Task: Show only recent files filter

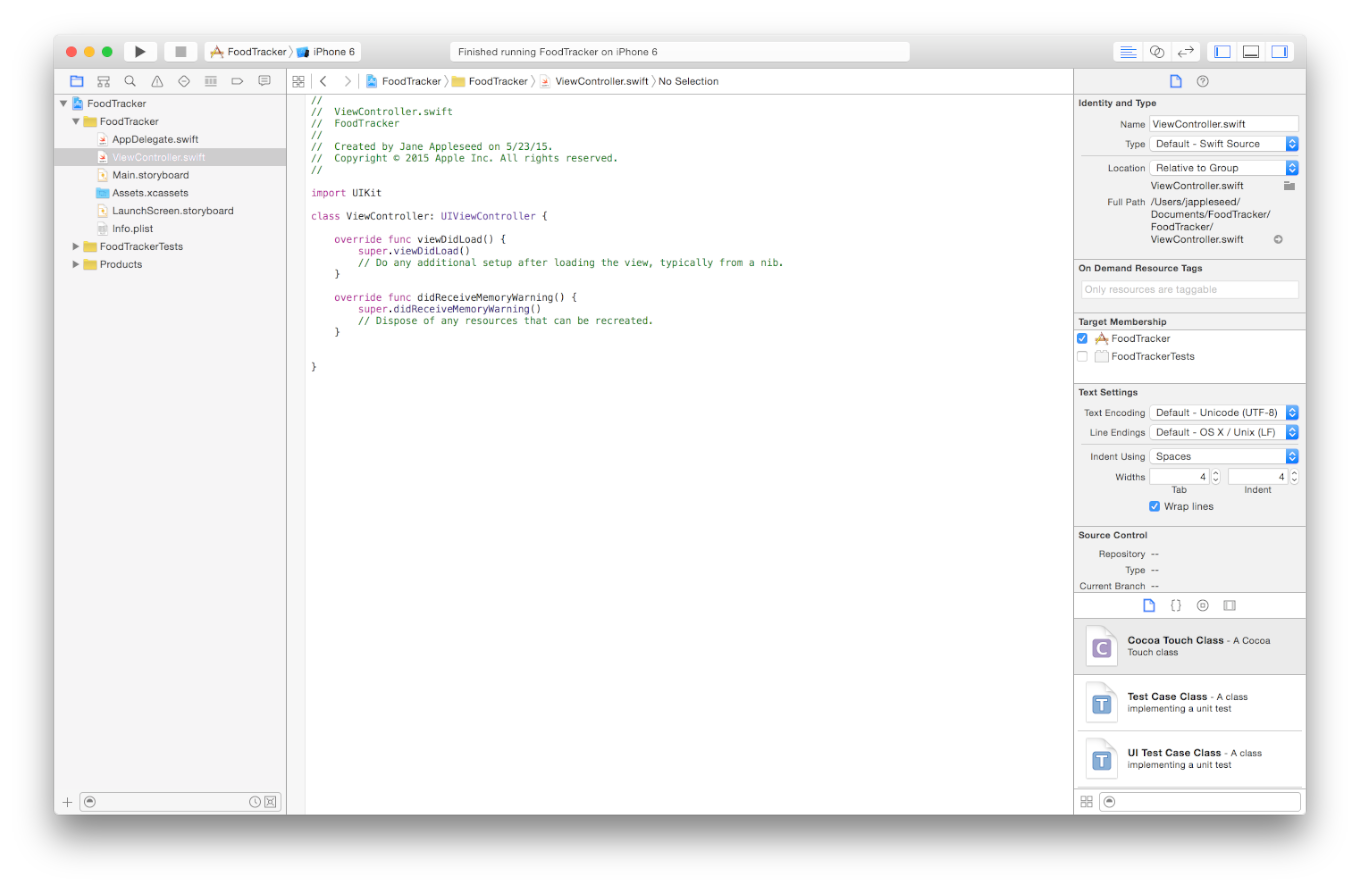Action: click(255, 802)
